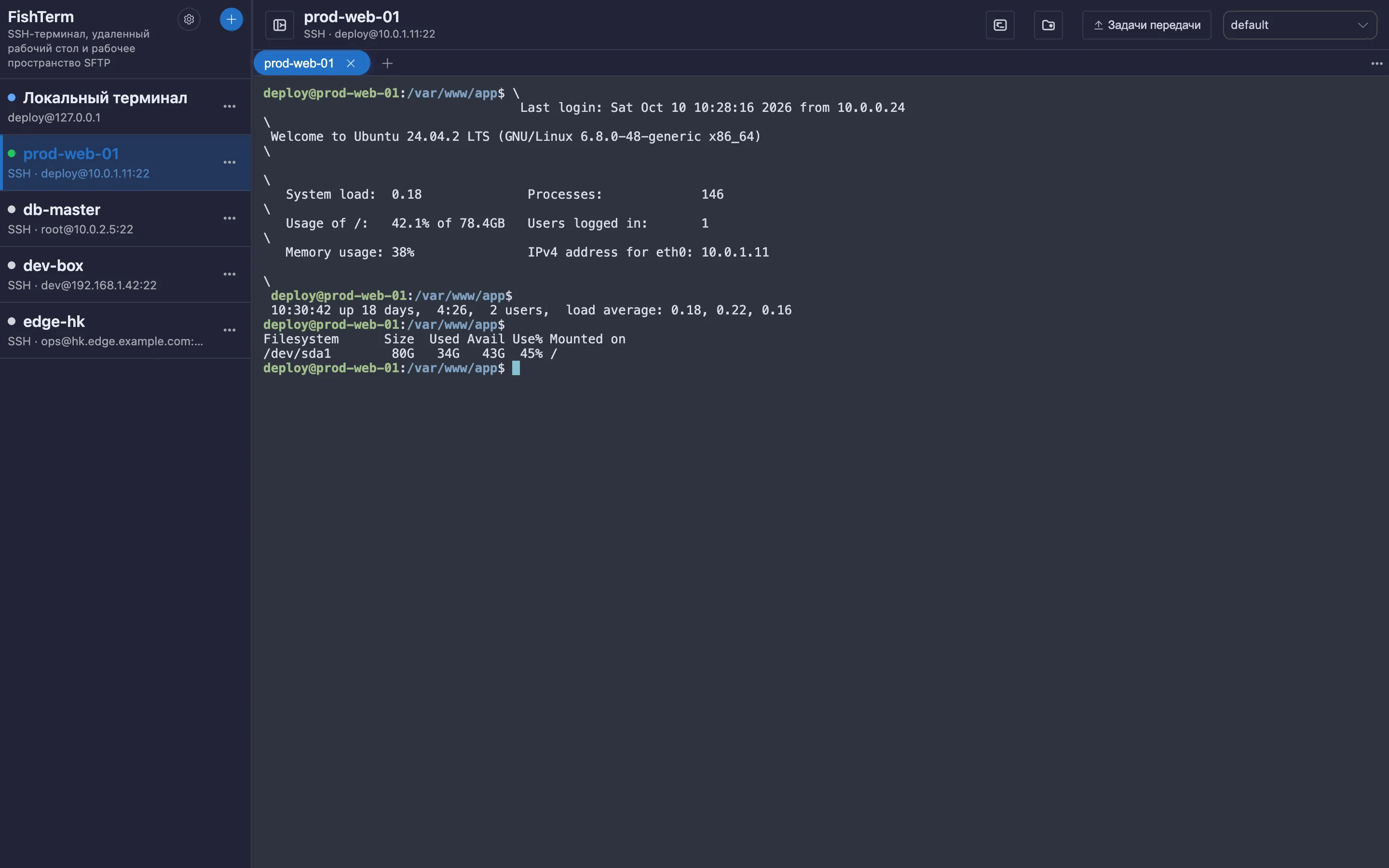
Task: Open terminal view icon in header
Action: (1000, 25)
